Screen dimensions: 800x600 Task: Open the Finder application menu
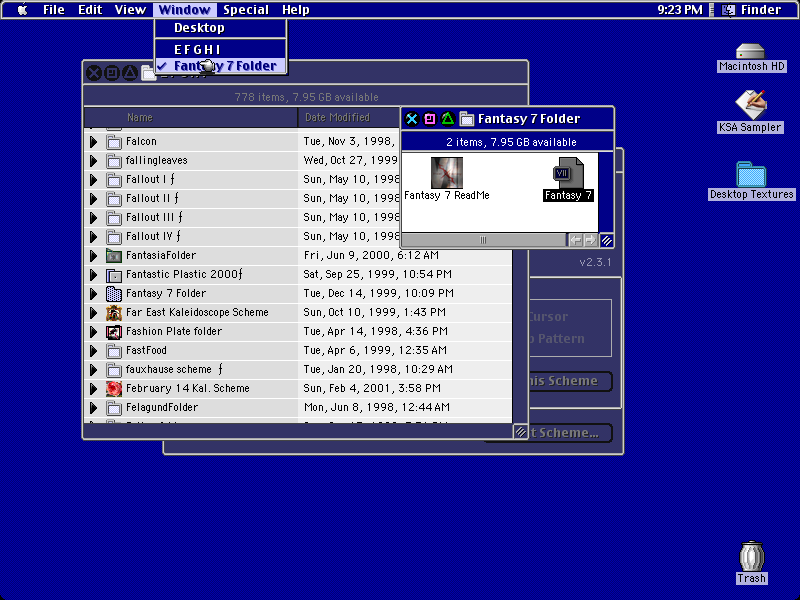point(752,10)
